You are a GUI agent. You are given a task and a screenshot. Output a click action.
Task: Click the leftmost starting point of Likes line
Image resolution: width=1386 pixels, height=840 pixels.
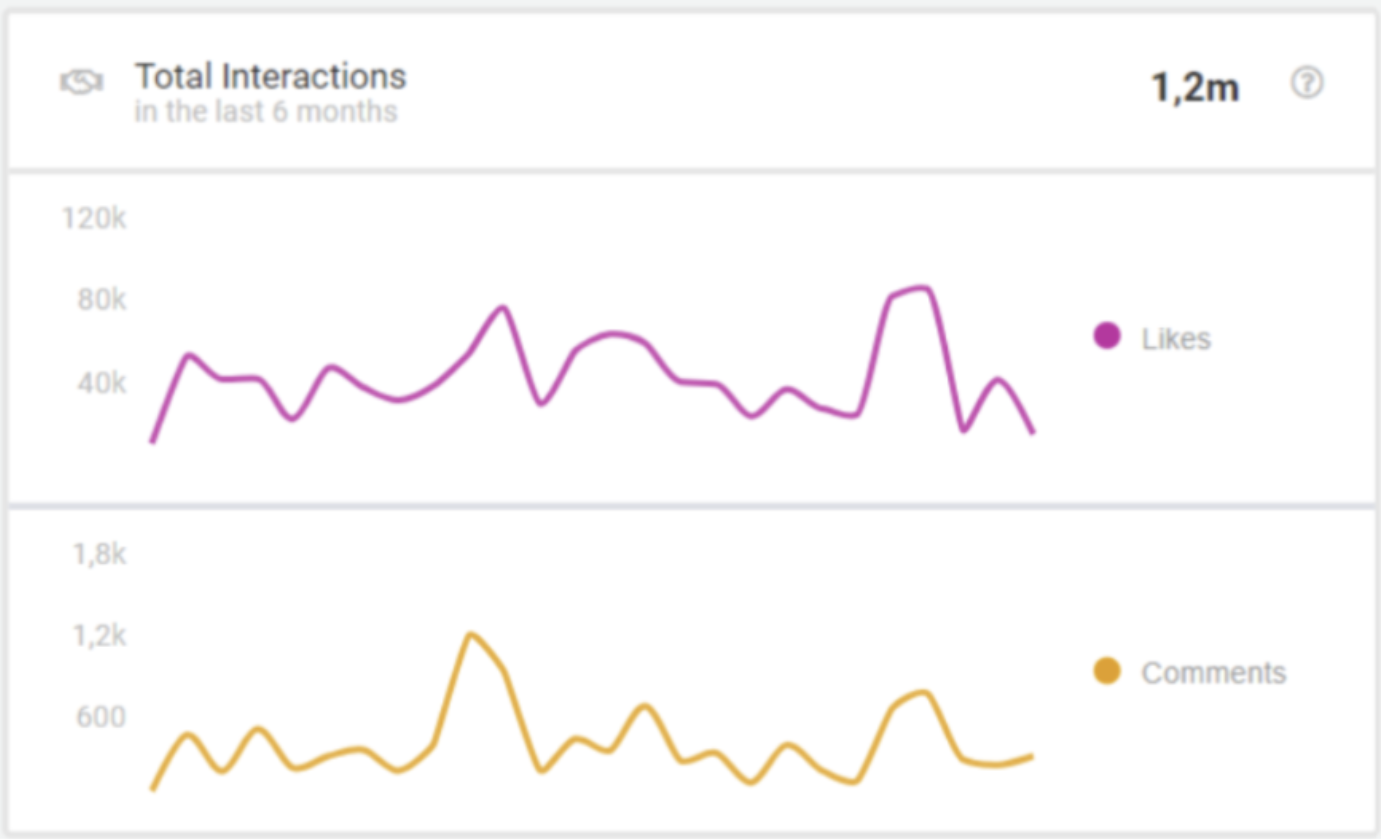click(152, 441)
